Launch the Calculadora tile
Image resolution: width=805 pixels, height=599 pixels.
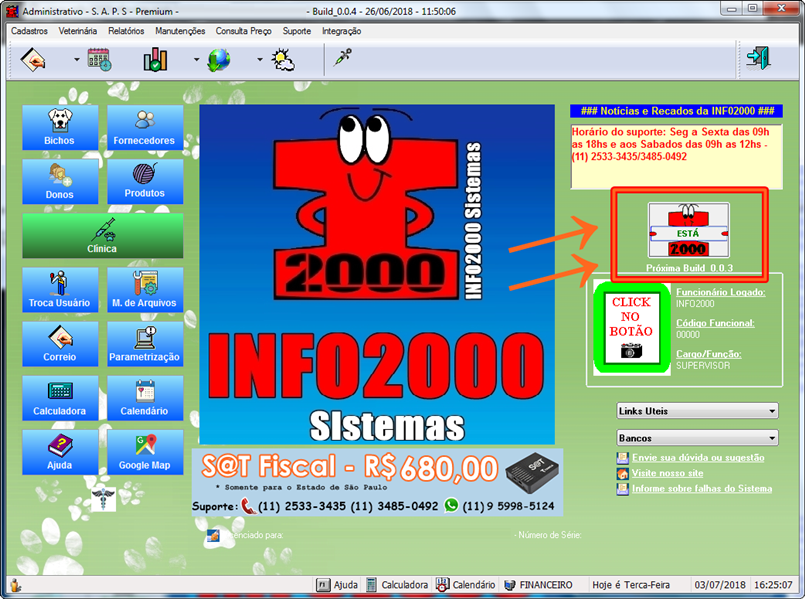(x=60, y=398)
